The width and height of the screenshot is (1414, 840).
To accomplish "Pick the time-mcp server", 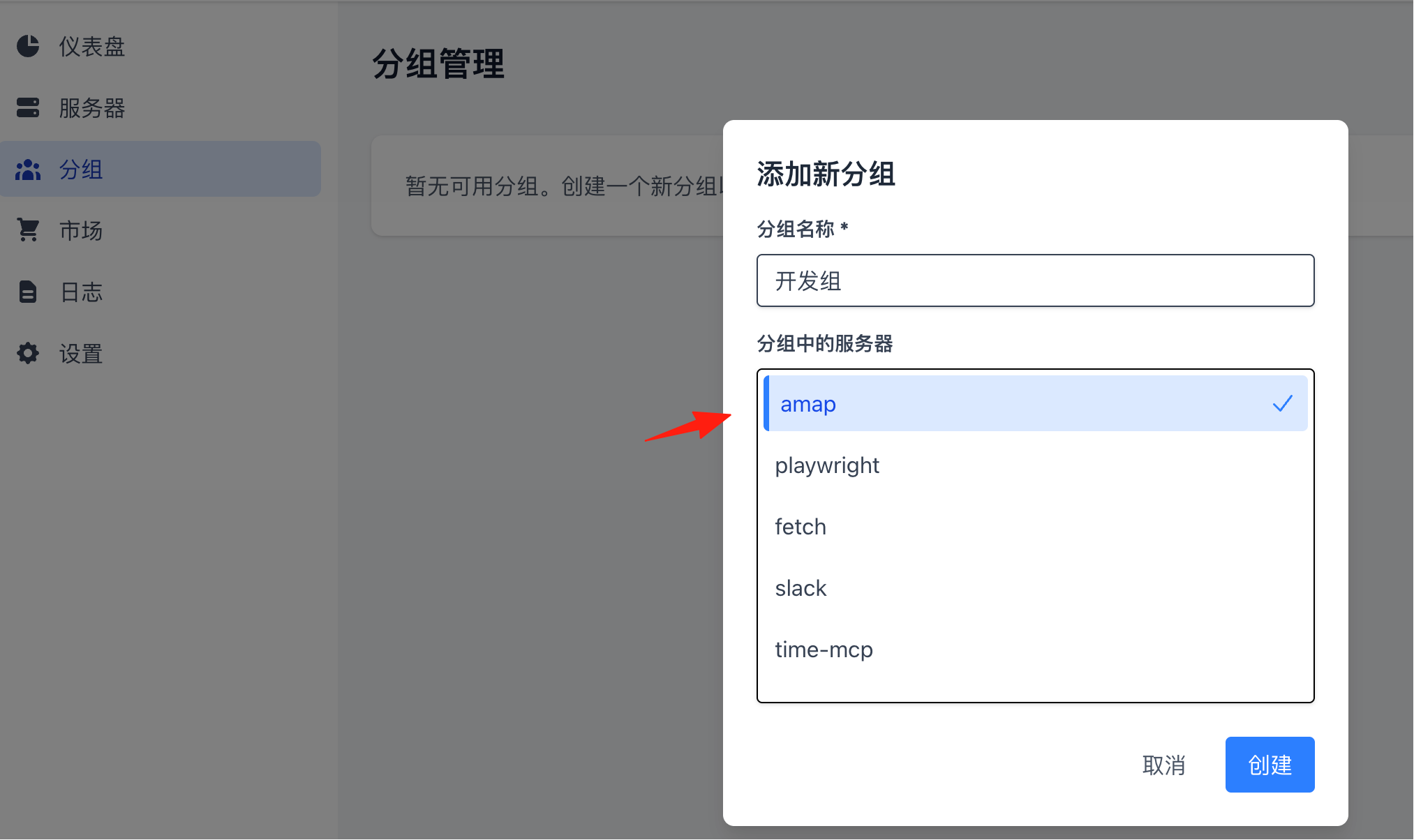I will tap(1036, 649).
